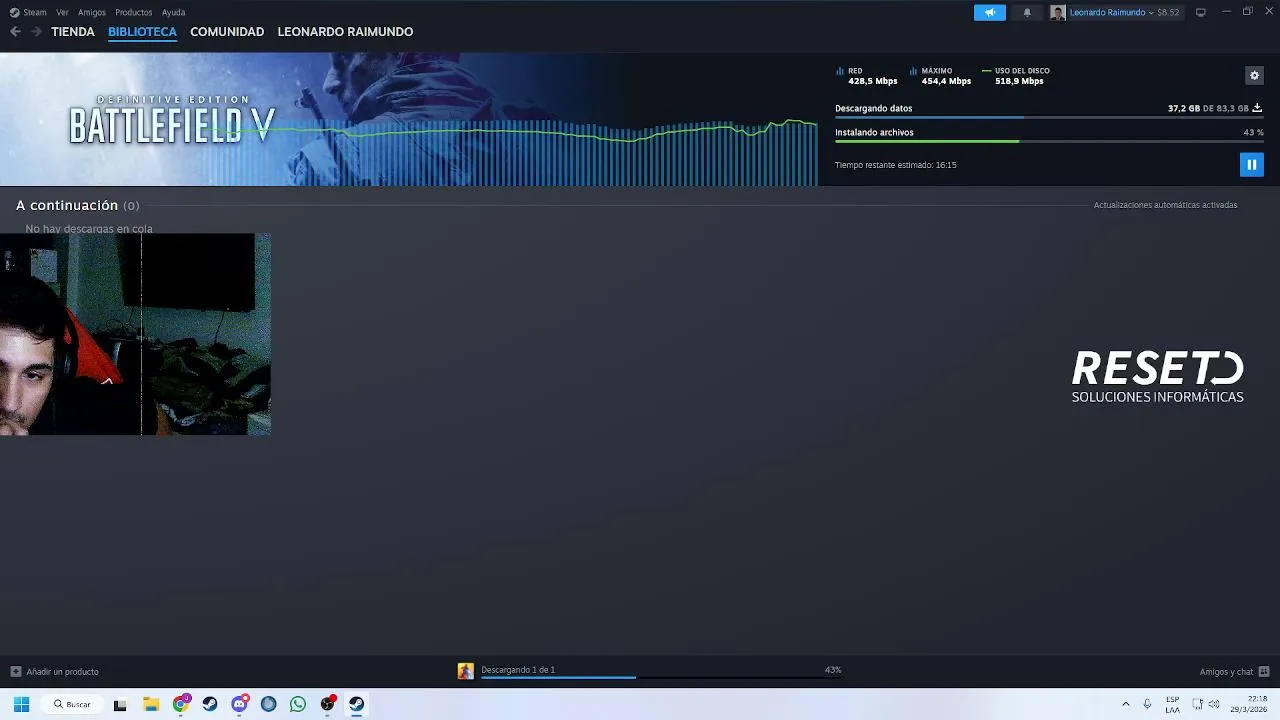Pause the Battlefield V download

(x=1251, y=164)
